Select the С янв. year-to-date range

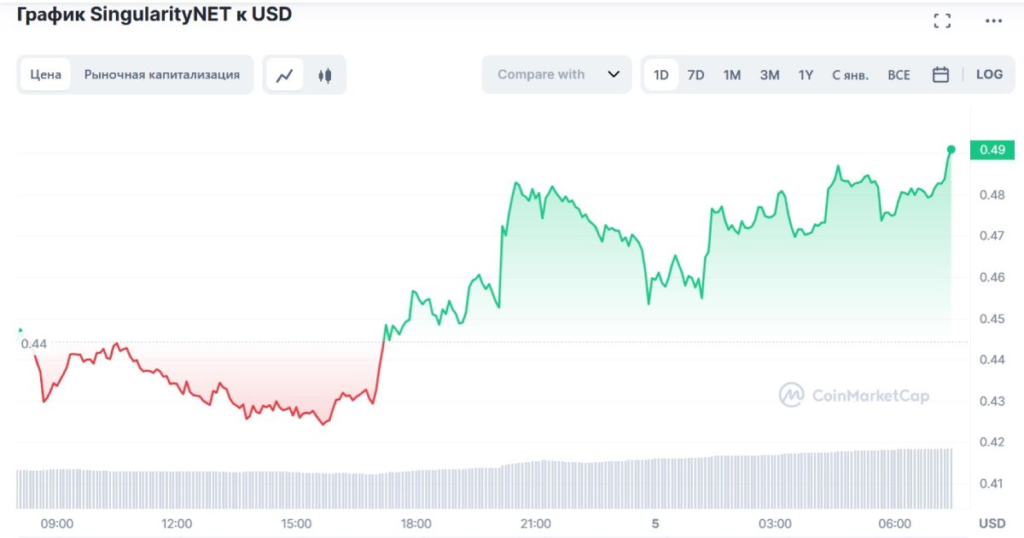[850, 75]
